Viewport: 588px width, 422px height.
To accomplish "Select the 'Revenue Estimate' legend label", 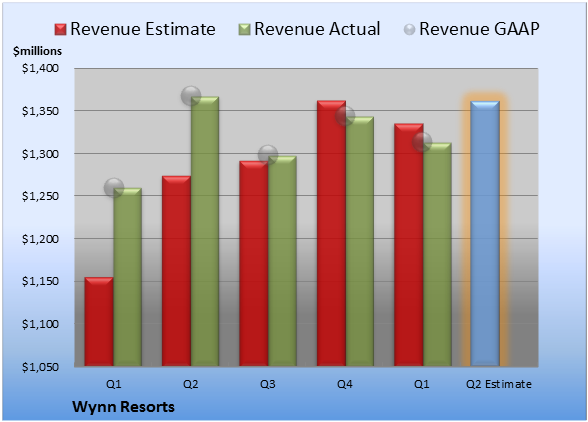I will point(143,29).
